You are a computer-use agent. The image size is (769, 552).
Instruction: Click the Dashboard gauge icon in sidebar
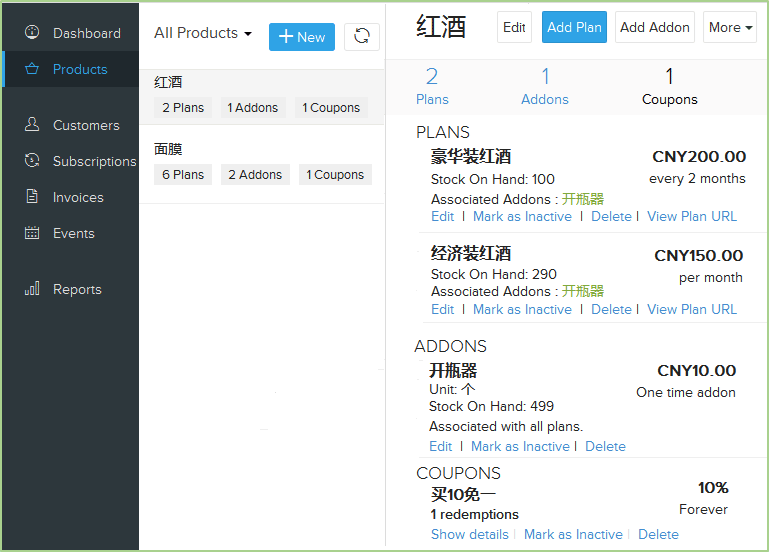tap(32, 33)
